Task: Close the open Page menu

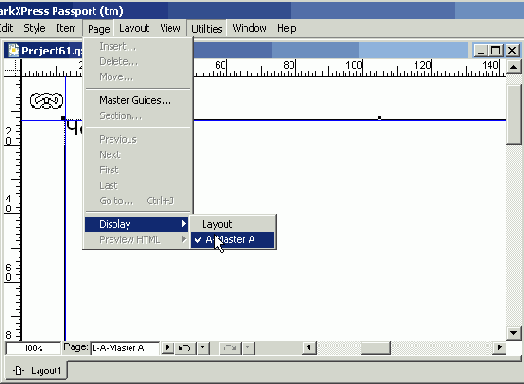Action: (x=99, y=29)
